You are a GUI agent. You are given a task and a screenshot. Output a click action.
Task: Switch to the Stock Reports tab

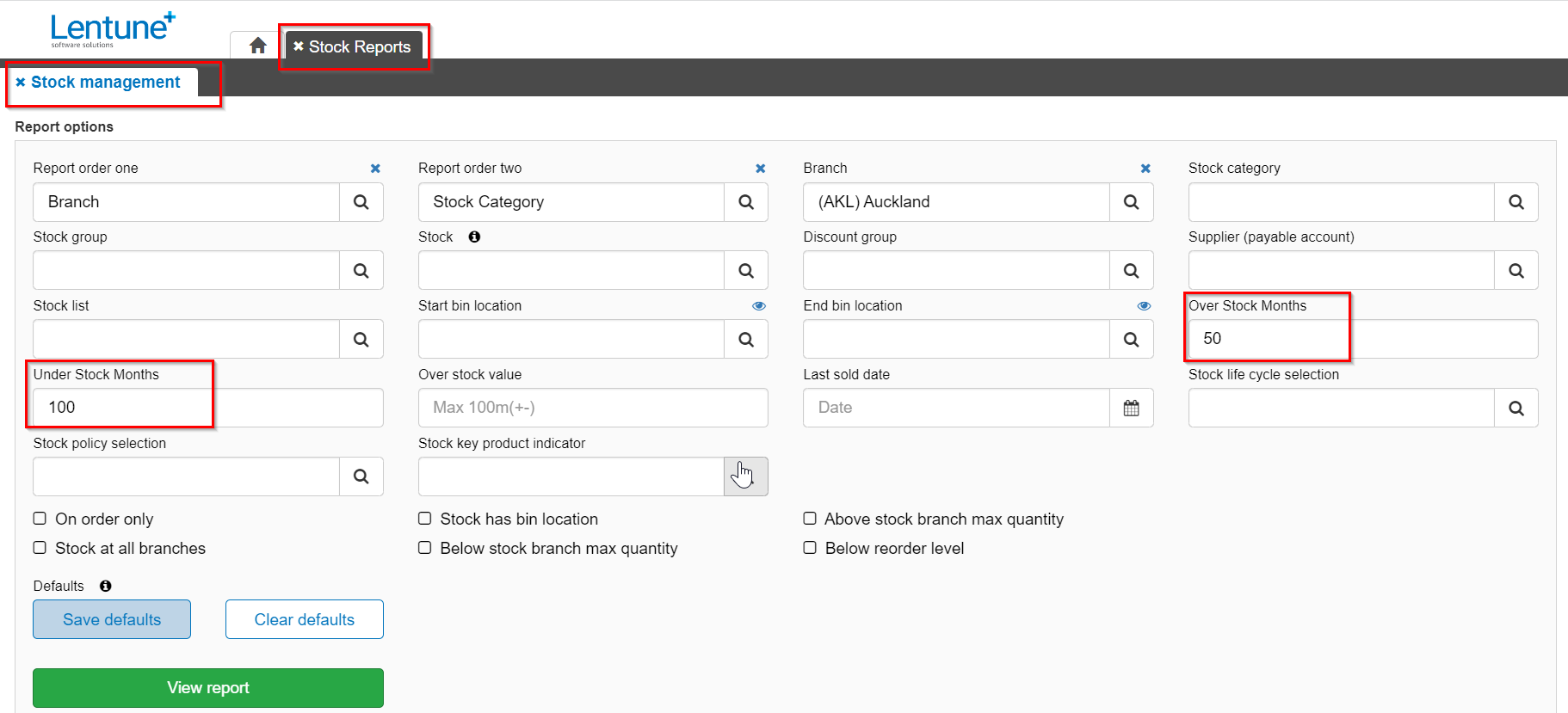point(359,47)
